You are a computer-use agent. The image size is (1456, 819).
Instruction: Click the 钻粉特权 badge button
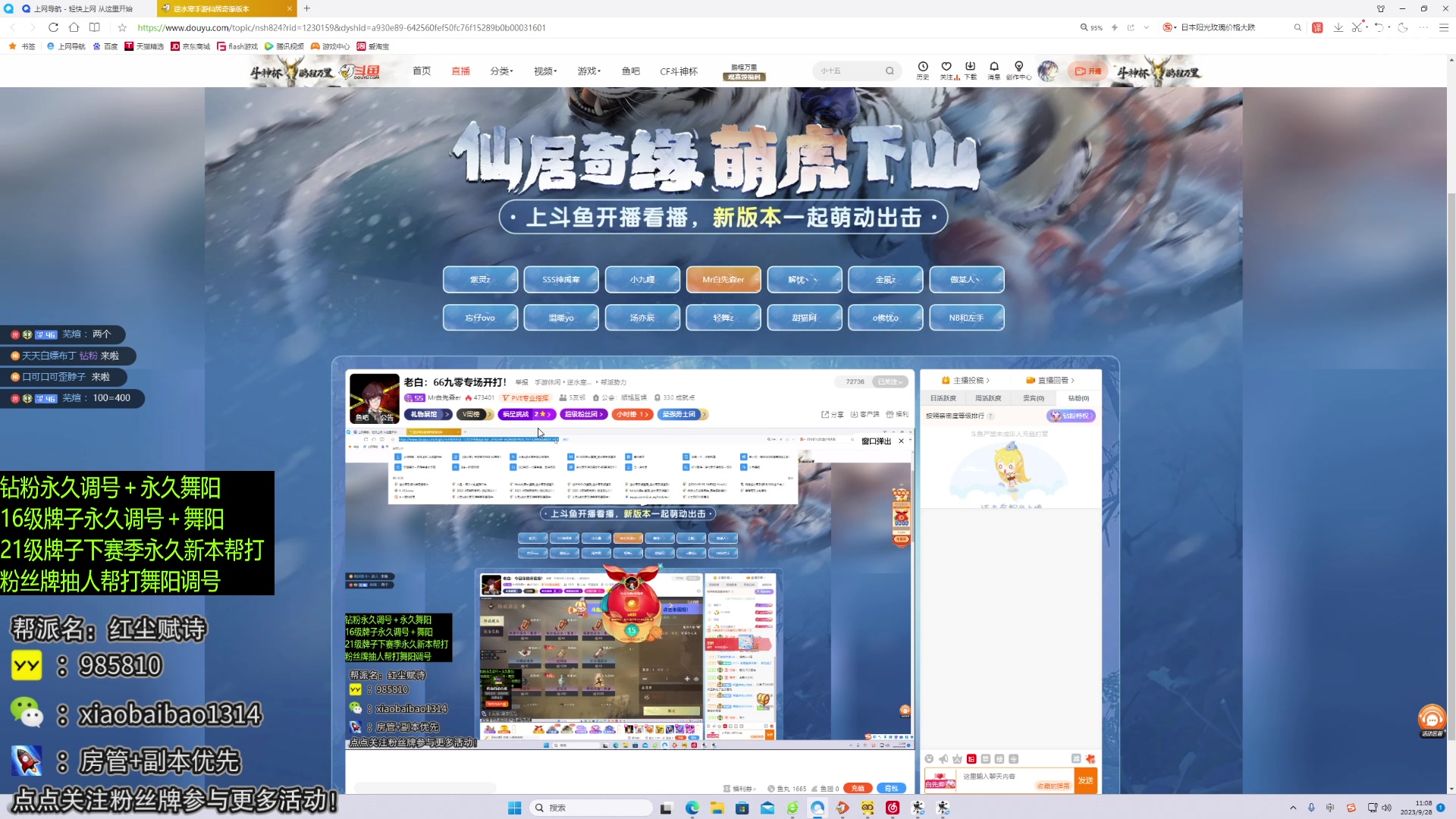coord(1071,416)
